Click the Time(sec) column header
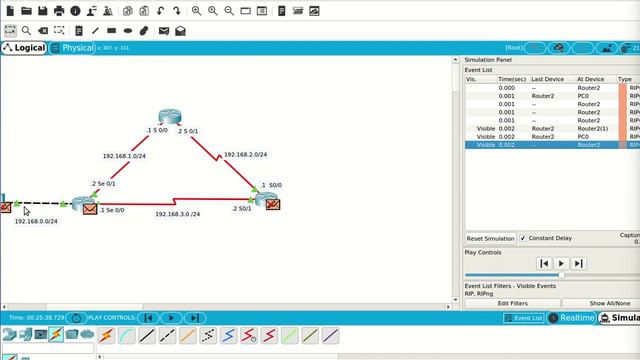Image resolution: width=640 pixels, height=360 pixels. [x=512, y=79]
